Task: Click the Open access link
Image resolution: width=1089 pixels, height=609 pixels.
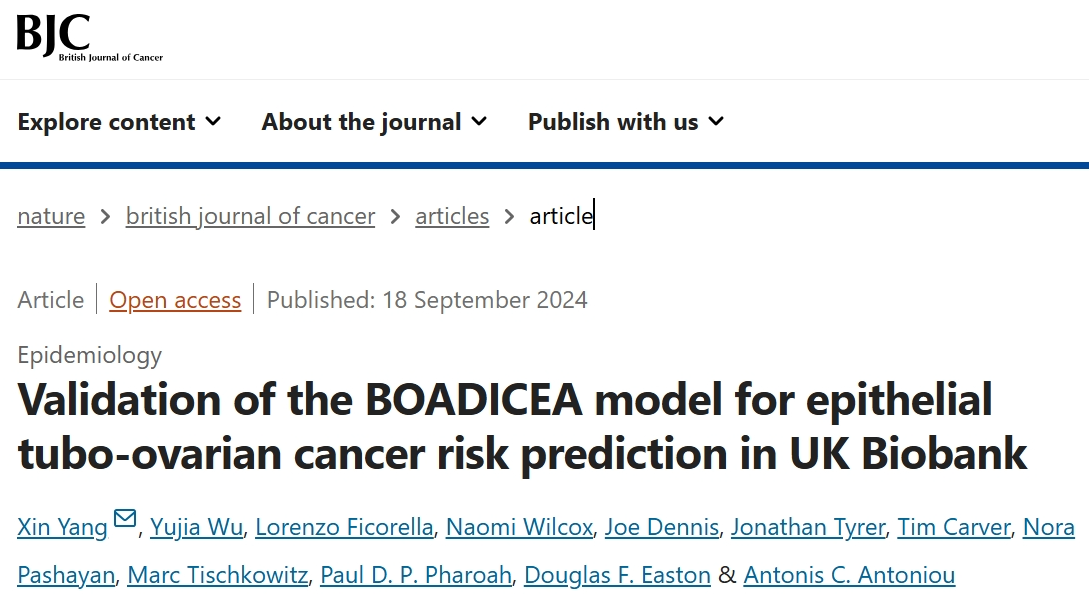Action: [x=175, y=300]
